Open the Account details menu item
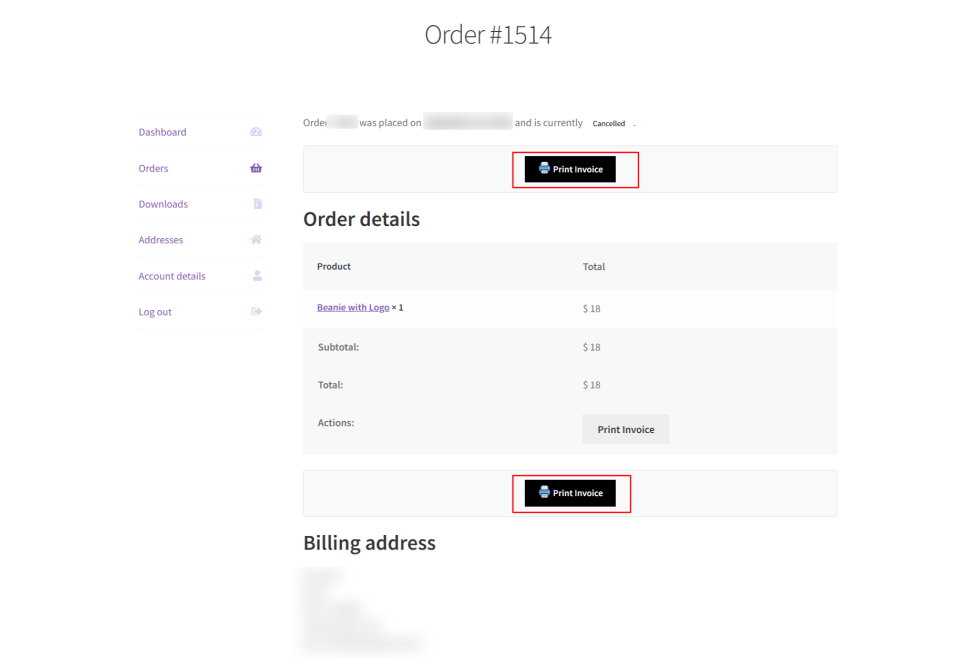 coord(172,276)
